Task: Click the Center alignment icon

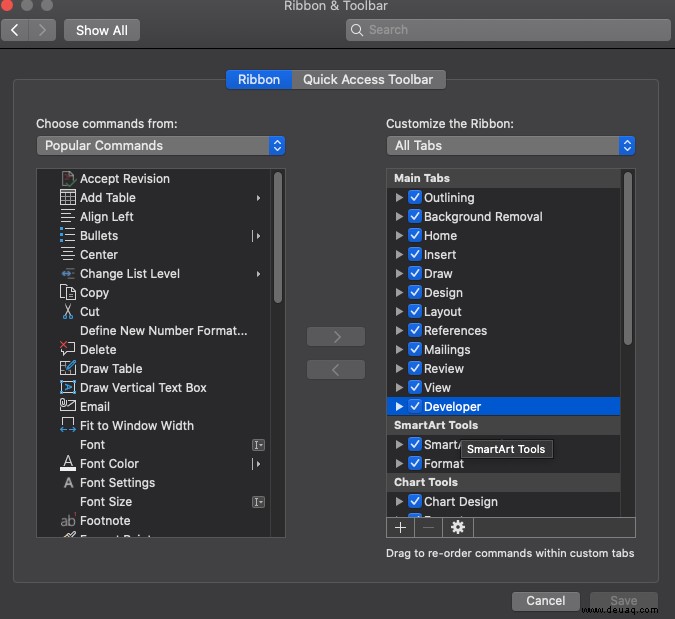Action: pyautogui.click(x=68, y=254)
